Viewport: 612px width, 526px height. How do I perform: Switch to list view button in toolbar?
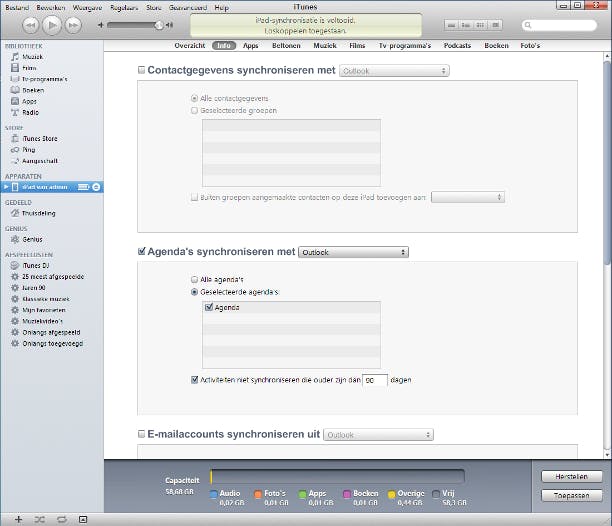[x=451, y=25]
